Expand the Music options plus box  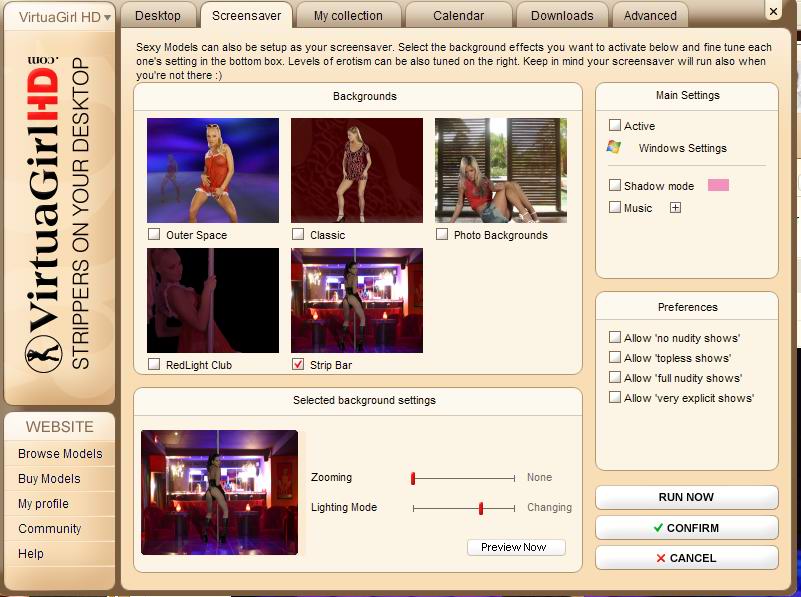(675, 207)
